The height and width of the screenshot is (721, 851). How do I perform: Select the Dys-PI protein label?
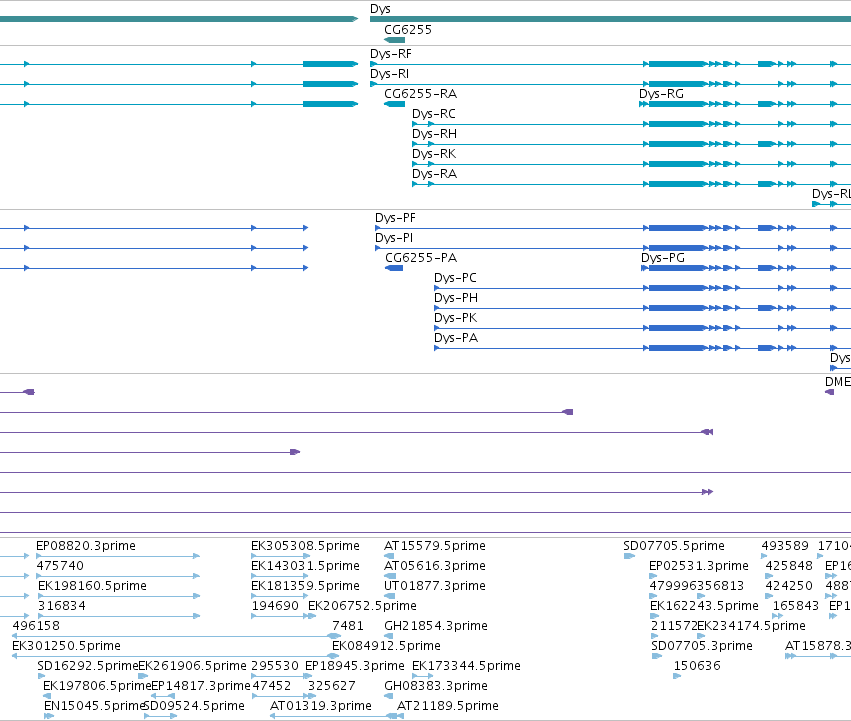coord(393,238)
